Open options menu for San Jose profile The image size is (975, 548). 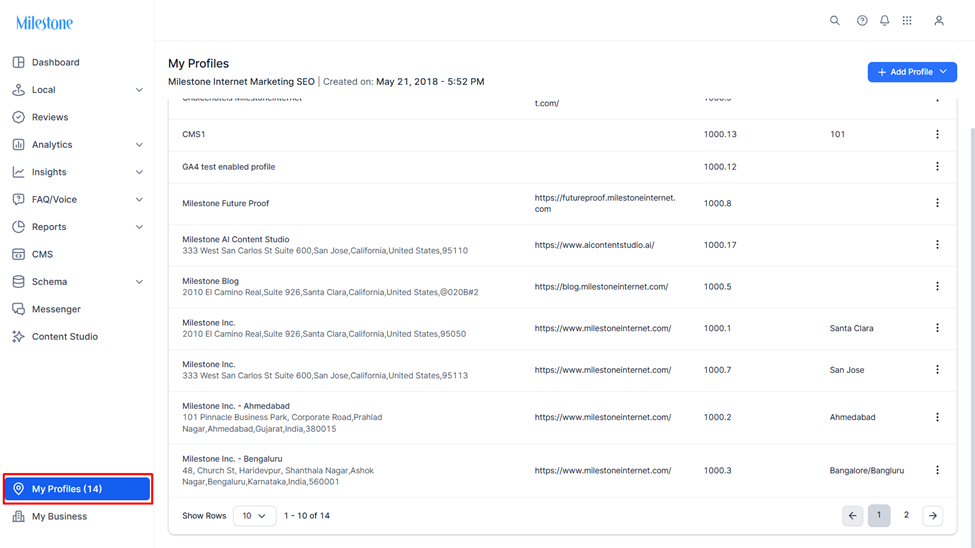(937, 370)
